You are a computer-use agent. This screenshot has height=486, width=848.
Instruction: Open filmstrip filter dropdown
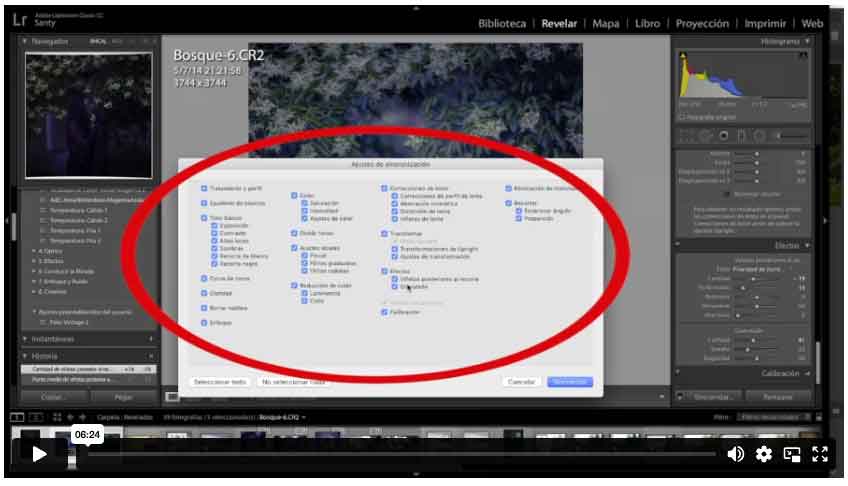coord(773,417)
